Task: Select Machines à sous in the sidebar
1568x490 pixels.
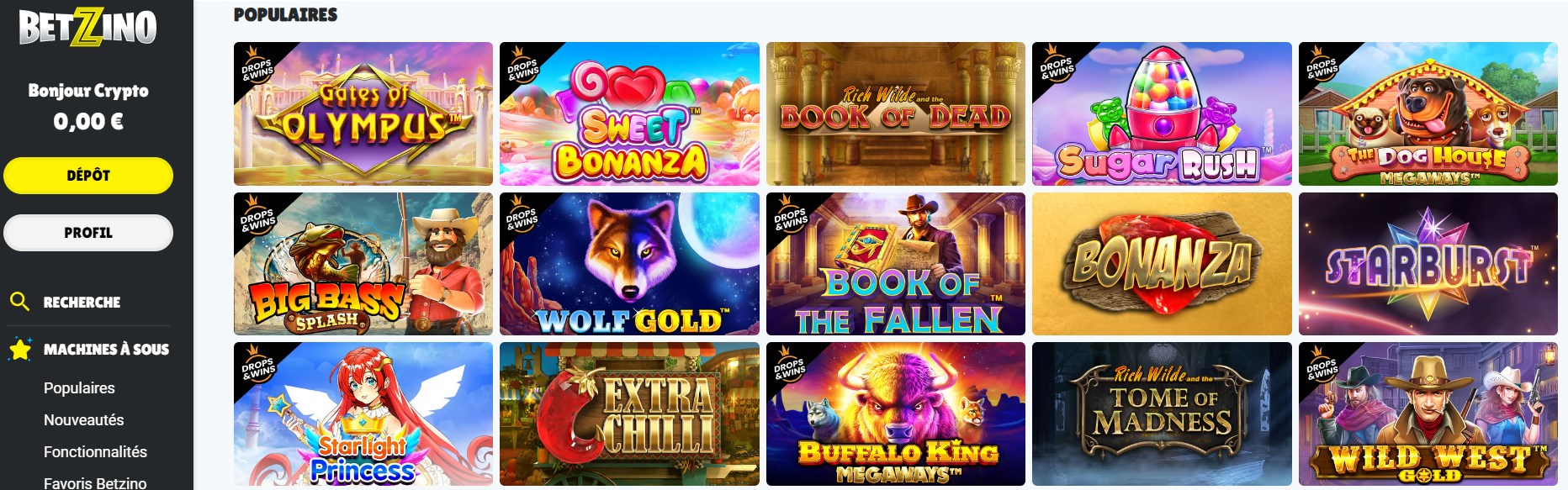Action: [106, 349]
